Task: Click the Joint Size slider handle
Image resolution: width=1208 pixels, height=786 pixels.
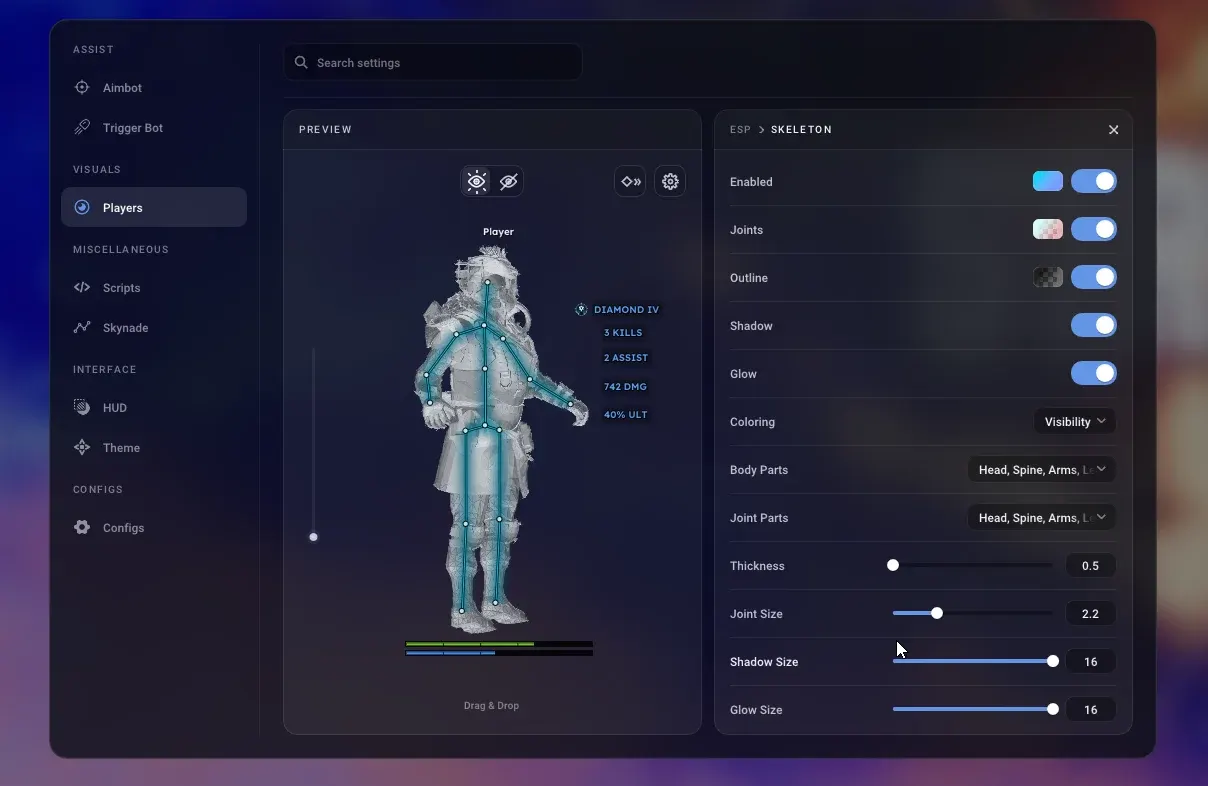Action: pyautogui.click(x=937, y=613)
